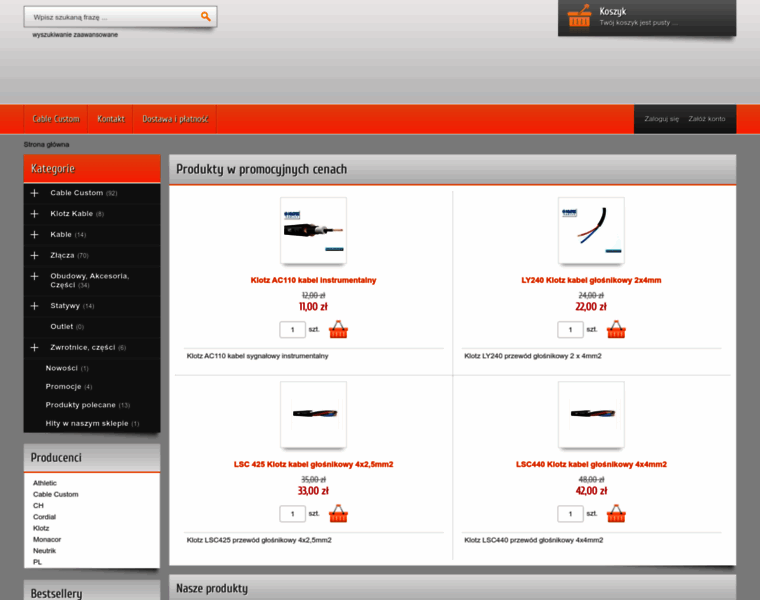
Task: Expand the Statywy category
Action: pyautogui.click(x=34, y=306)
